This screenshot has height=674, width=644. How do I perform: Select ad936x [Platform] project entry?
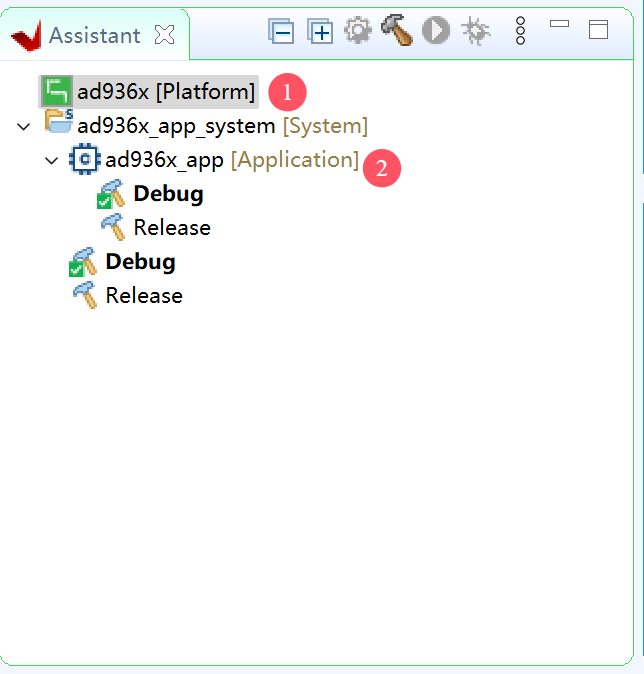click(166, 92)
